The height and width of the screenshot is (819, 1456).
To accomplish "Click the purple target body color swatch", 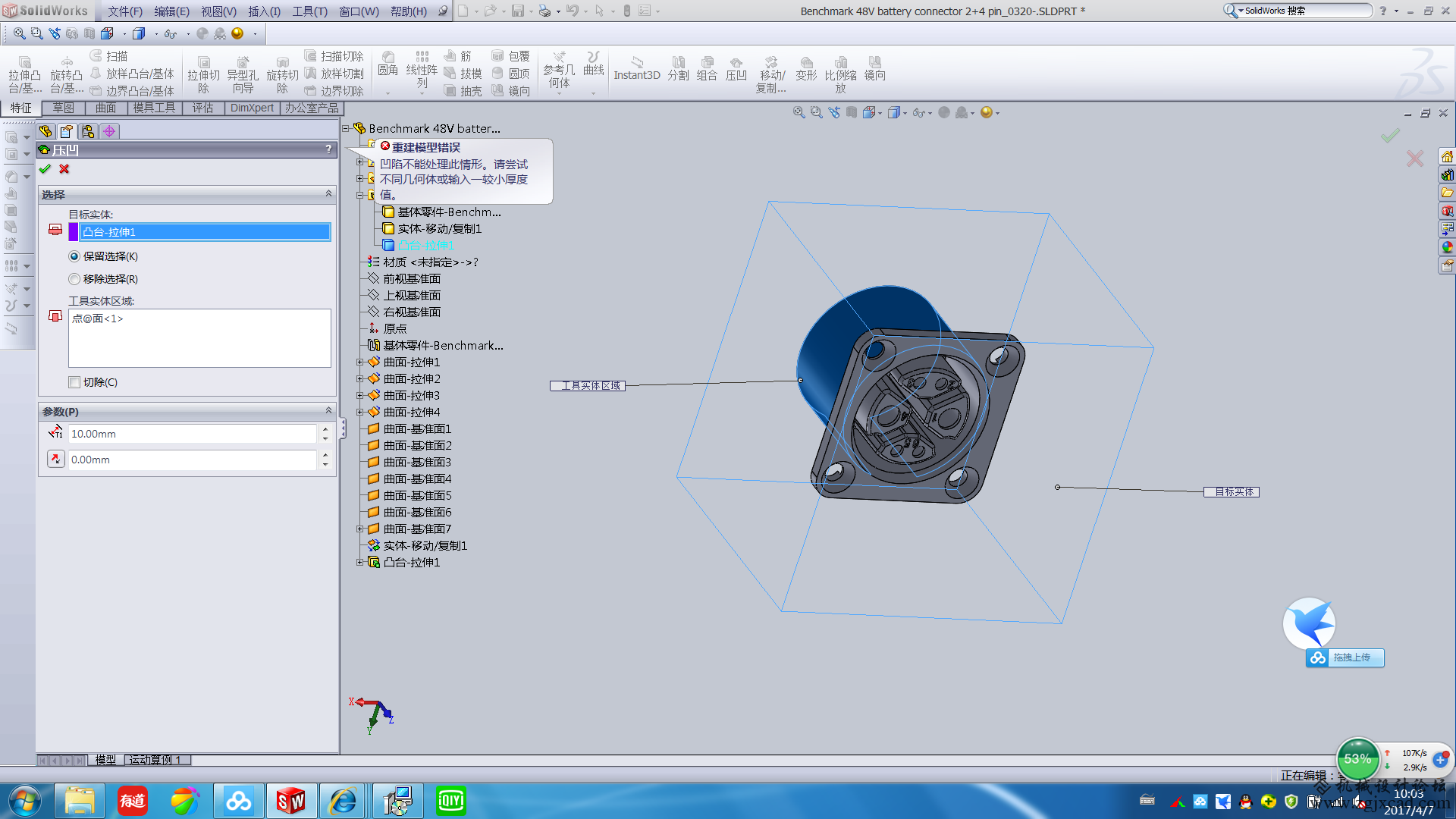I will click(74, 232).
